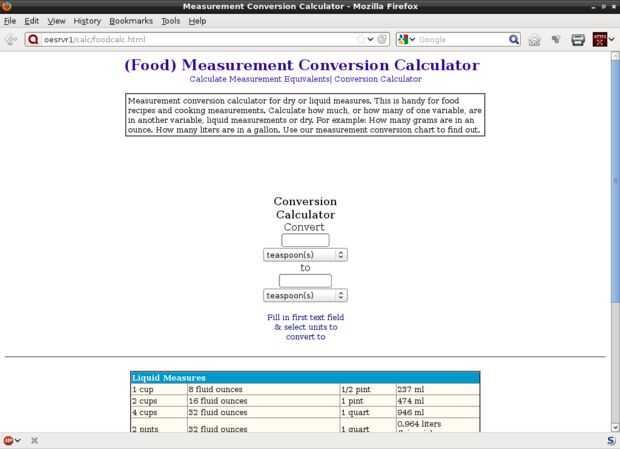Open the Adblock Plus dropdown arrow
The image size is (620, 449).
[x=18, y=440]
